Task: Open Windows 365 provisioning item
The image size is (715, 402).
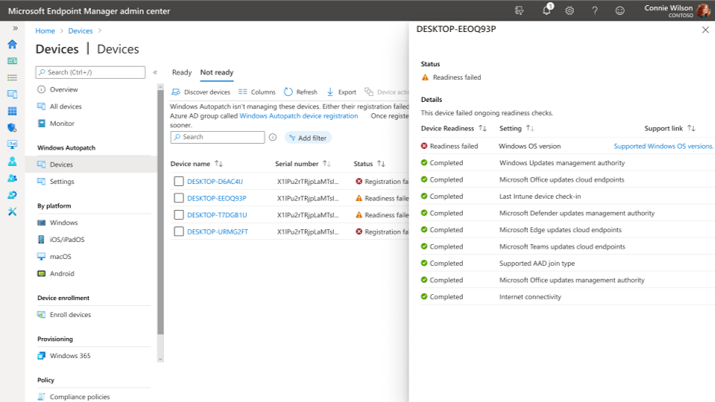Action: (70, 356)
